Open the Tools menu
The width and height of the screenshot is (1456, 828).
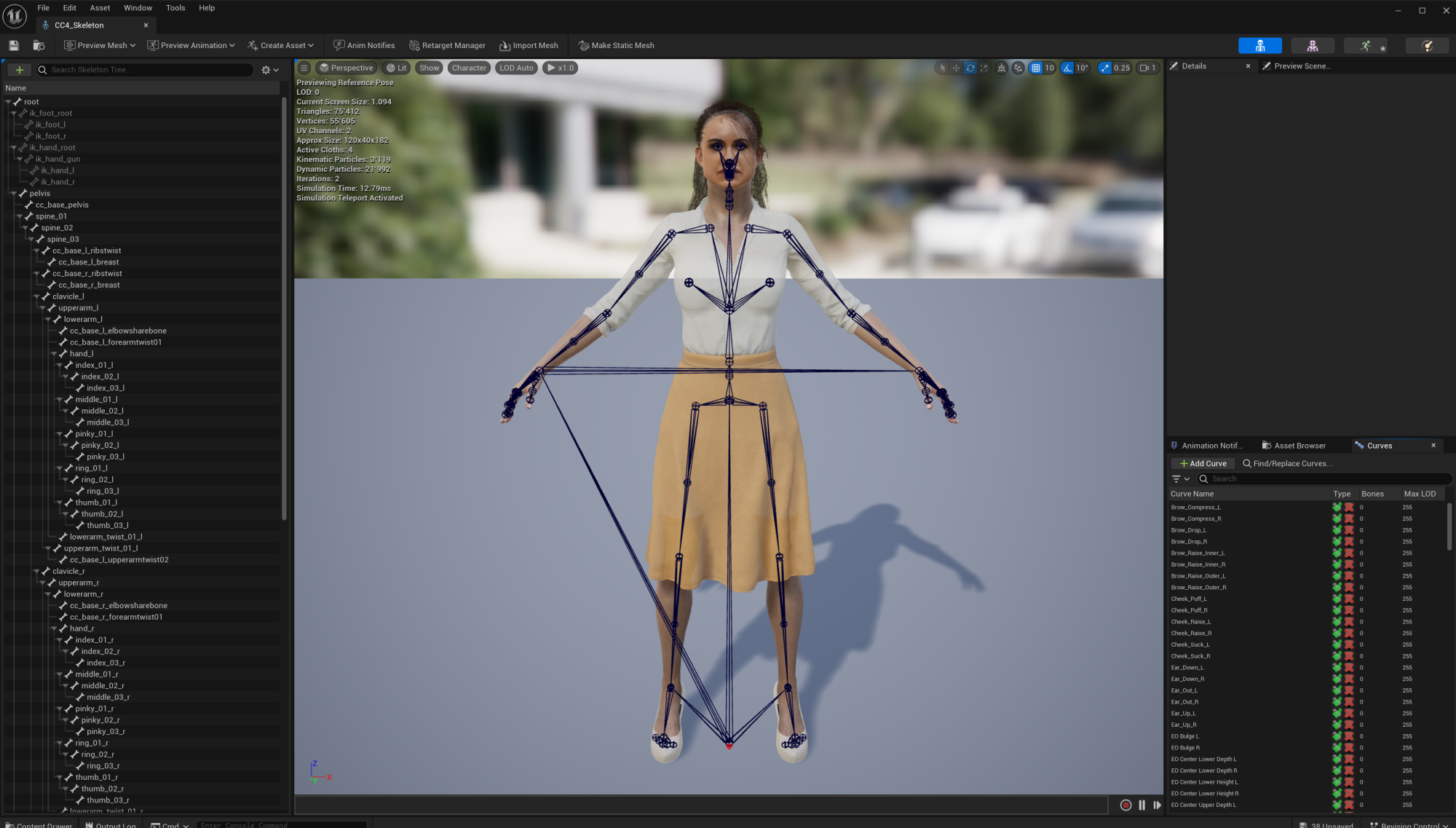pyautogui.click(x=175, y=8)
